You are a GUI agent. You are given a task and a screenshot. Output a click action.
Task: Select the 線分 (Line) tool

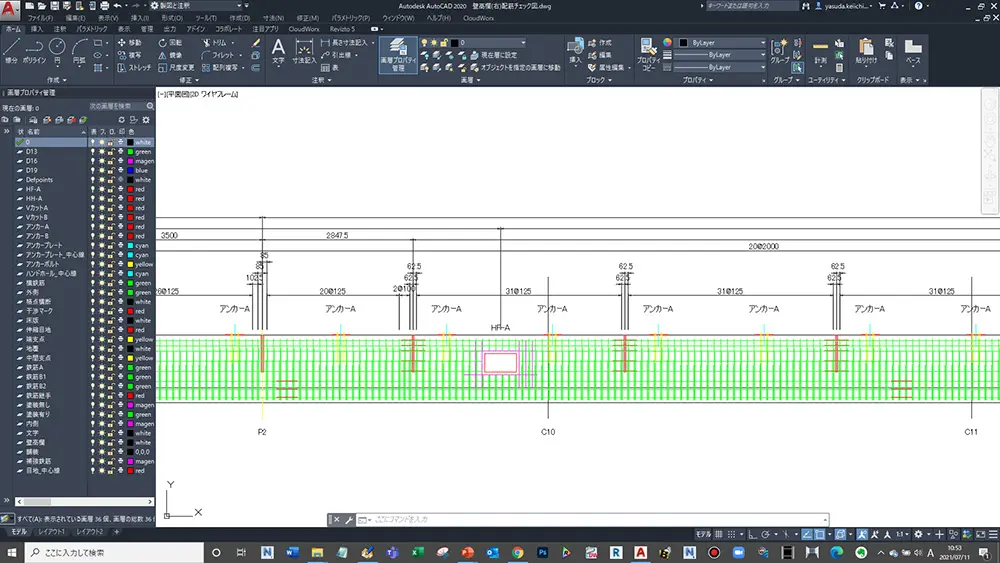click(11, 51)
